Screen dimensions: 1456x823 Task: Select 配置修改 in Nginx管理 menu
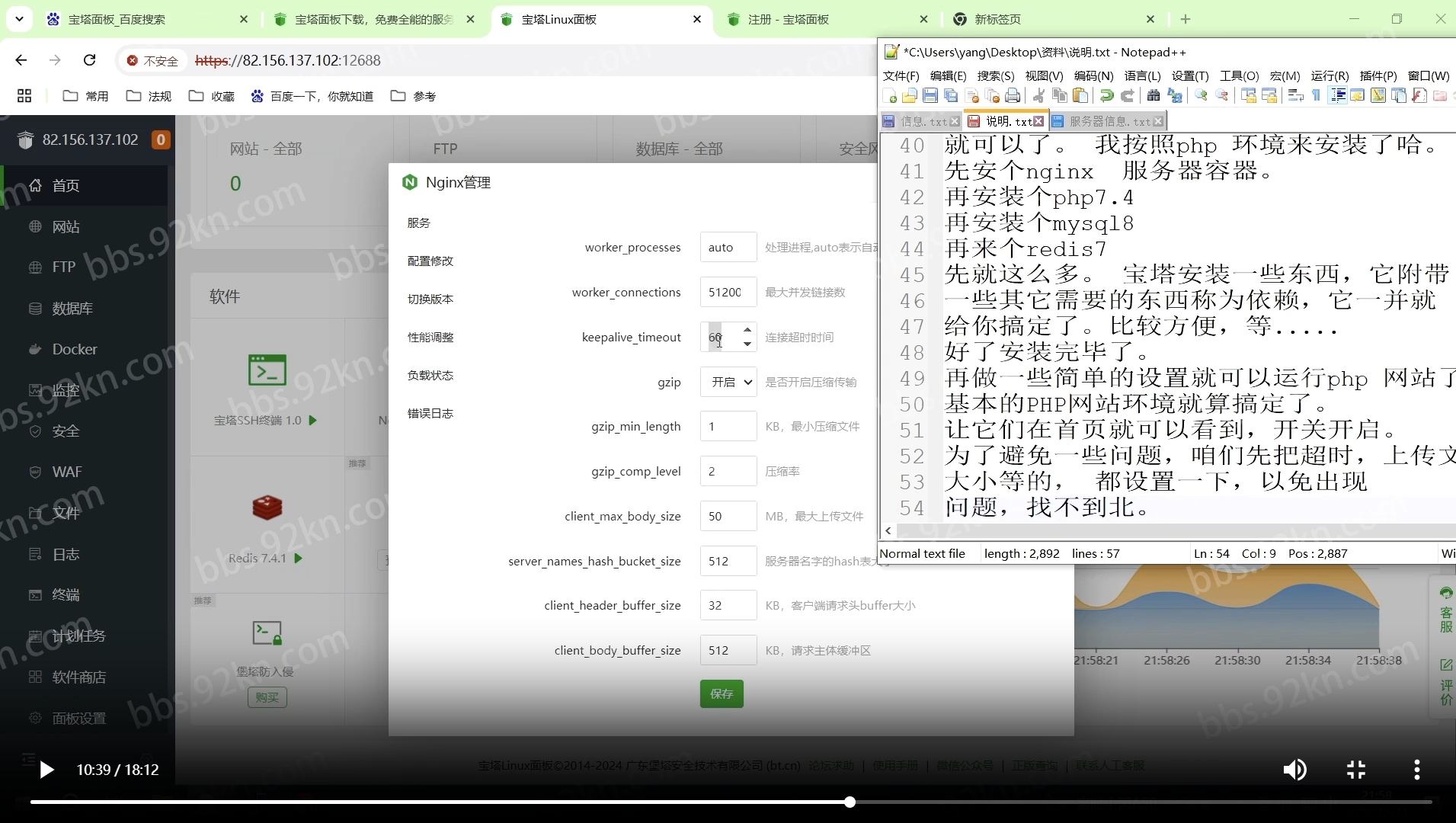[430, 261]
